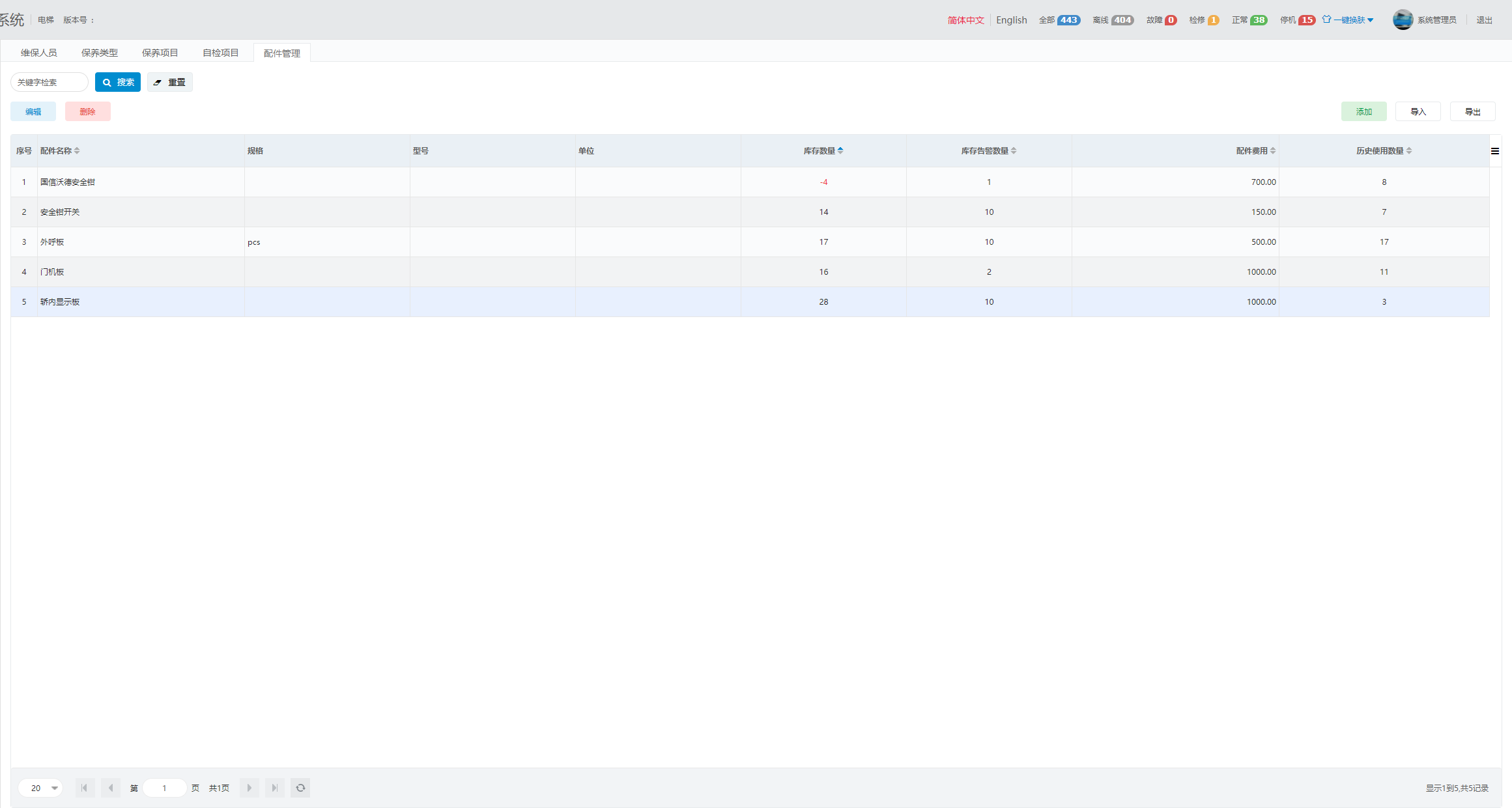Click the first page pagination icon
This screenshot has width=1512, height=808.
point(85,788)
